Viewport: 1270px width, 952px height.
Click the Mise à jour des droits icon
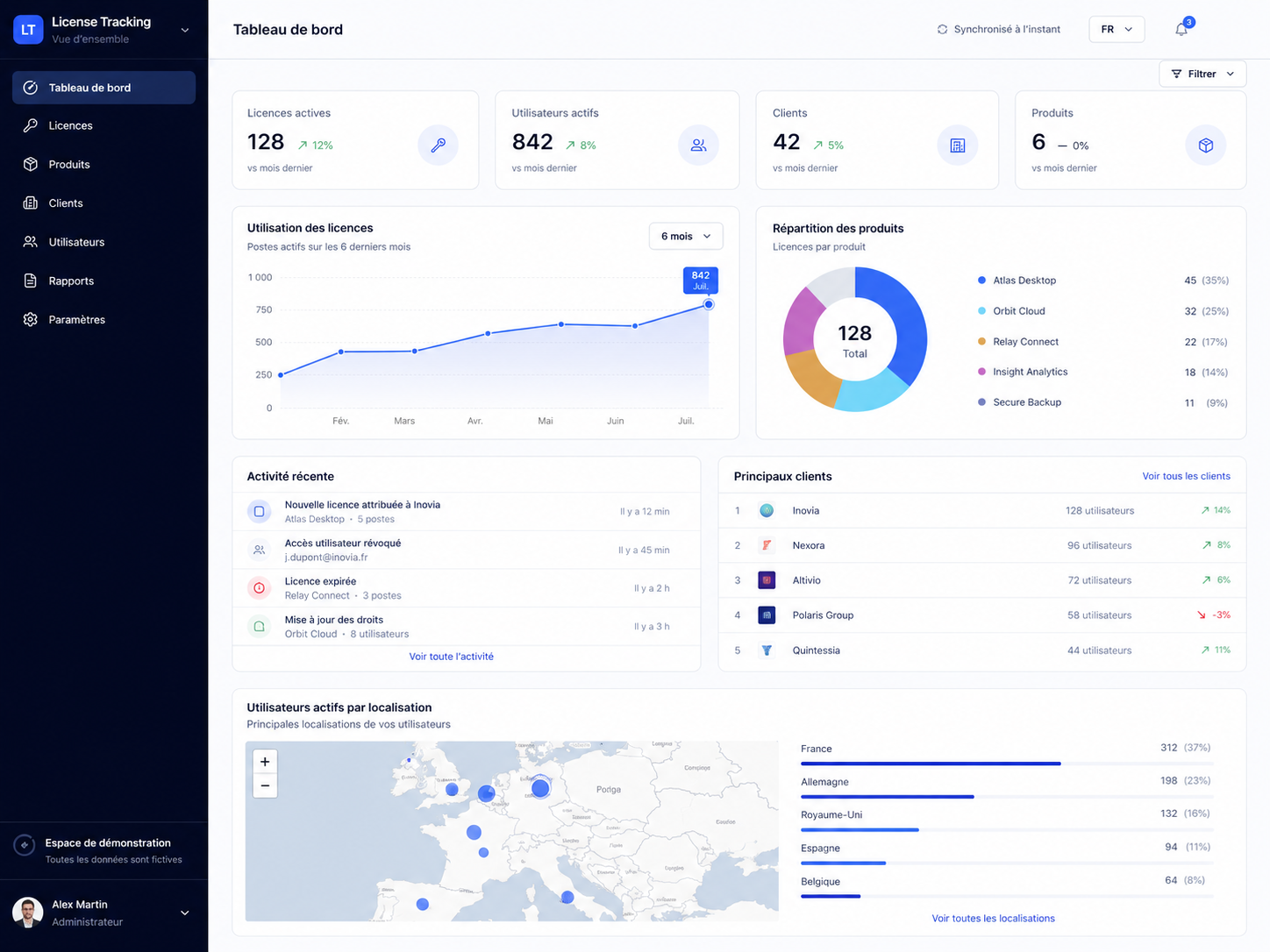click(x=259, y=627)
